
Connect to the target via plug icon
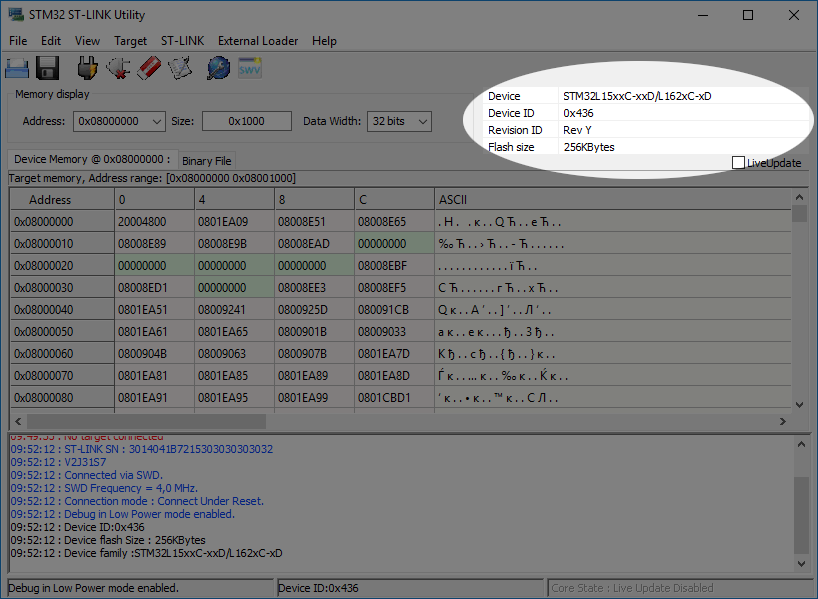87,68
